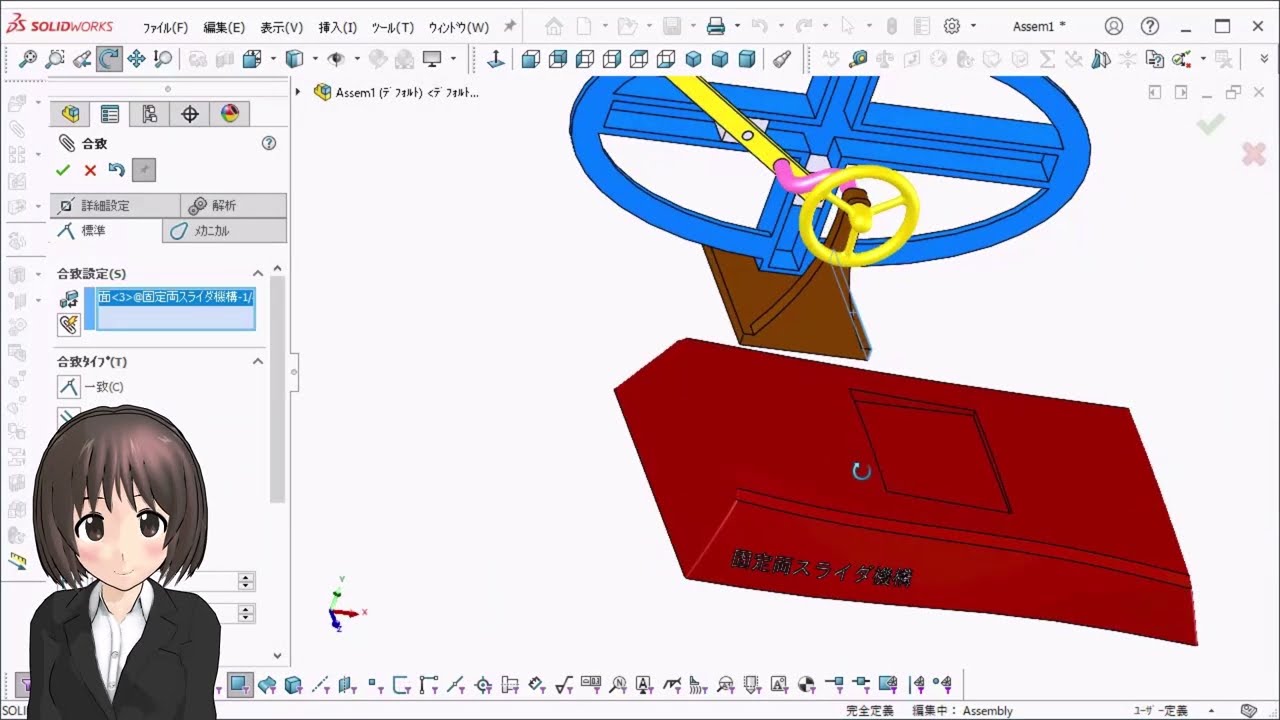The width and height of the screenshot is (1280, 720).
Task: Choose the Zoom In/Out tool
Action: [x=163, y=60]
